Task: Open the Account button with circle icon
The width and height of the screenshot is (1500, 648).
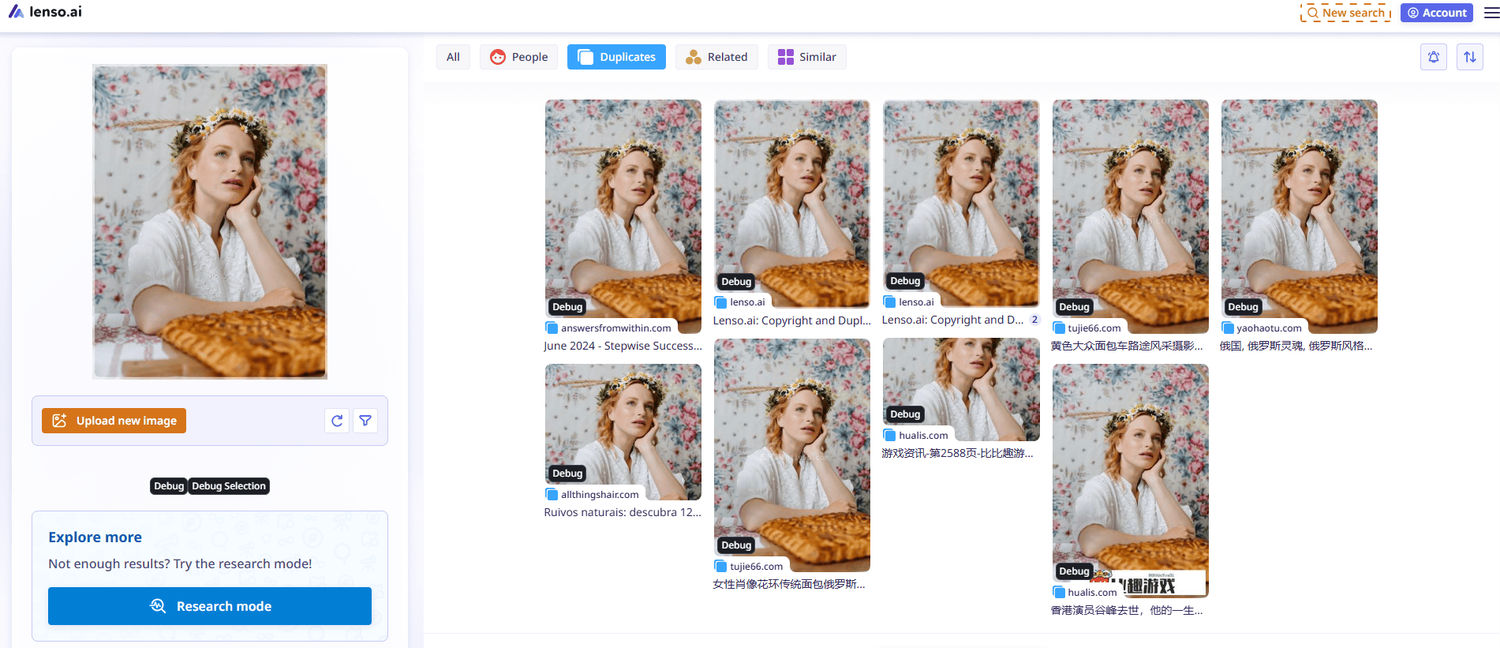Action: [x=1436, y=12]
